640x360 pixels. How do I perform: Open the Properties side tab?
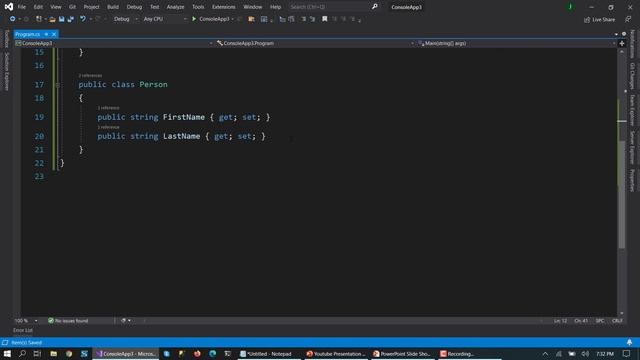coord(632,180)
